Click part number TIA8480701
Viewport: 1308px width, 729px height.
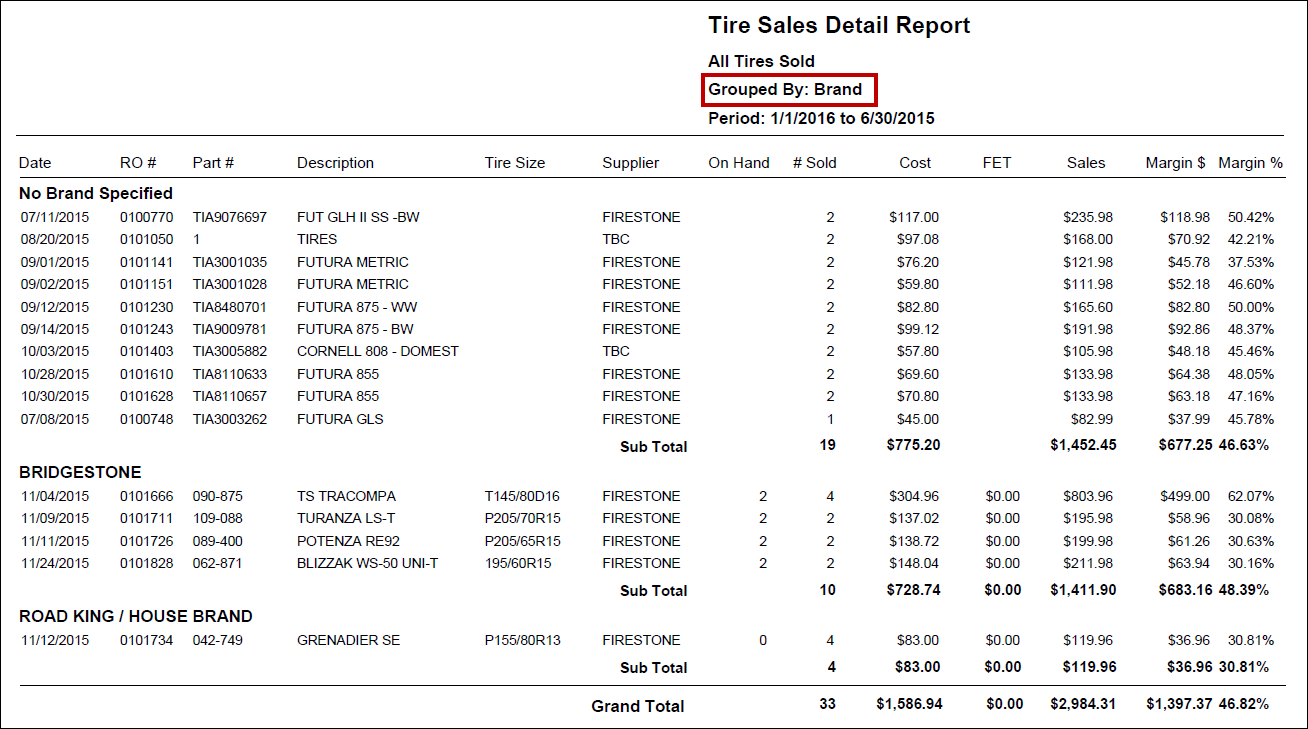pyautogui.click(x=230, y=307)
